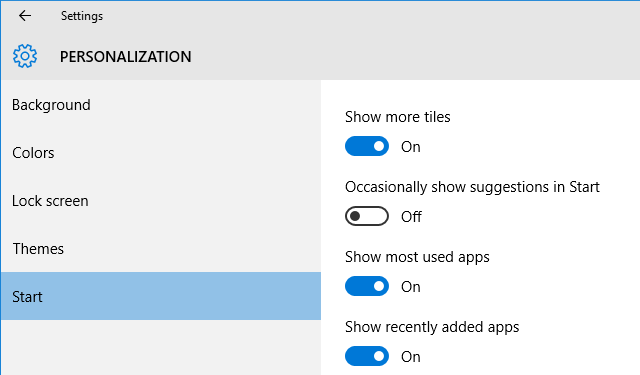This screenshot has width=640, height=375.
Task: Open the Colors settings page
Action: [161, 153]
